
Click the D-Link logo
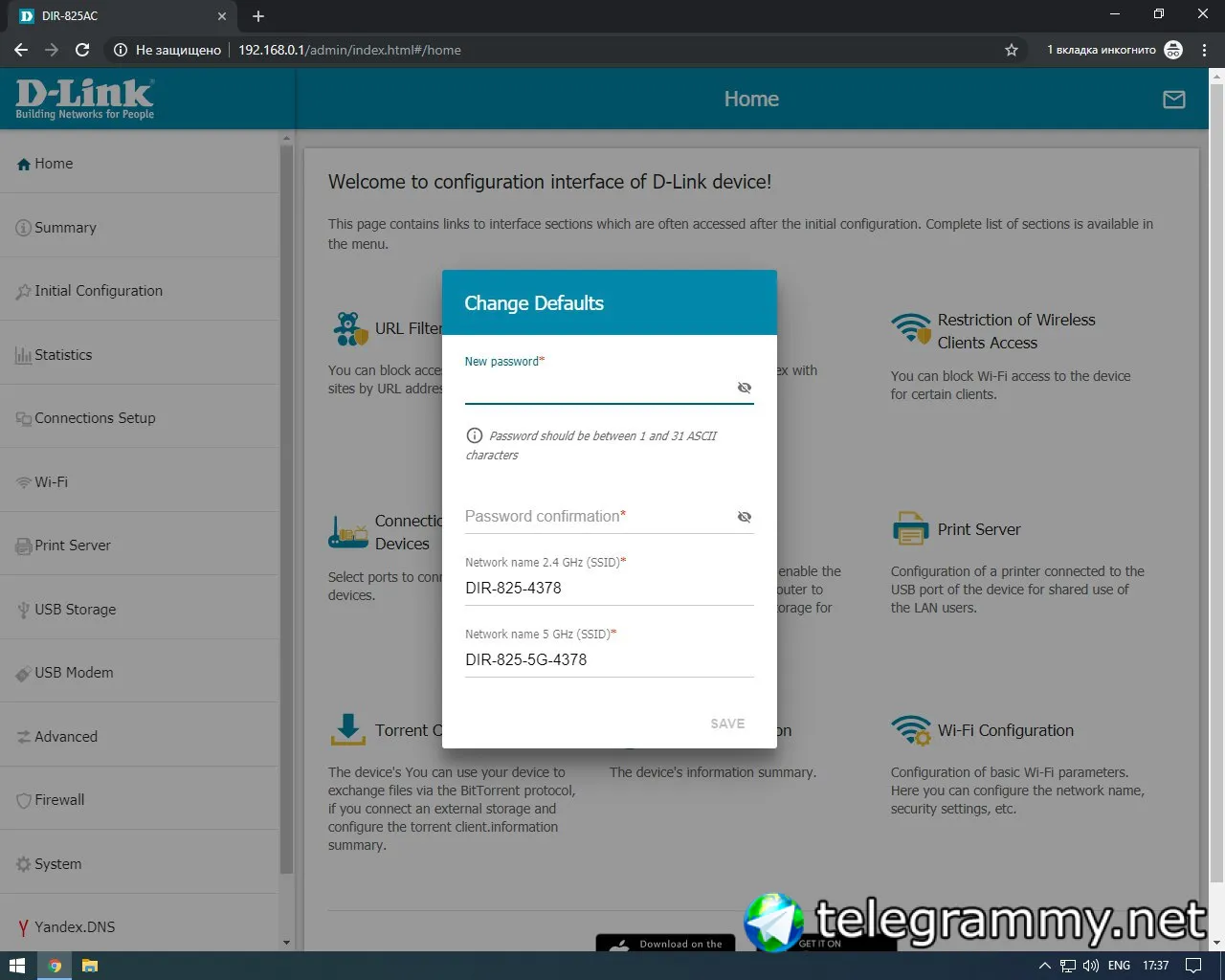[85, 100]
